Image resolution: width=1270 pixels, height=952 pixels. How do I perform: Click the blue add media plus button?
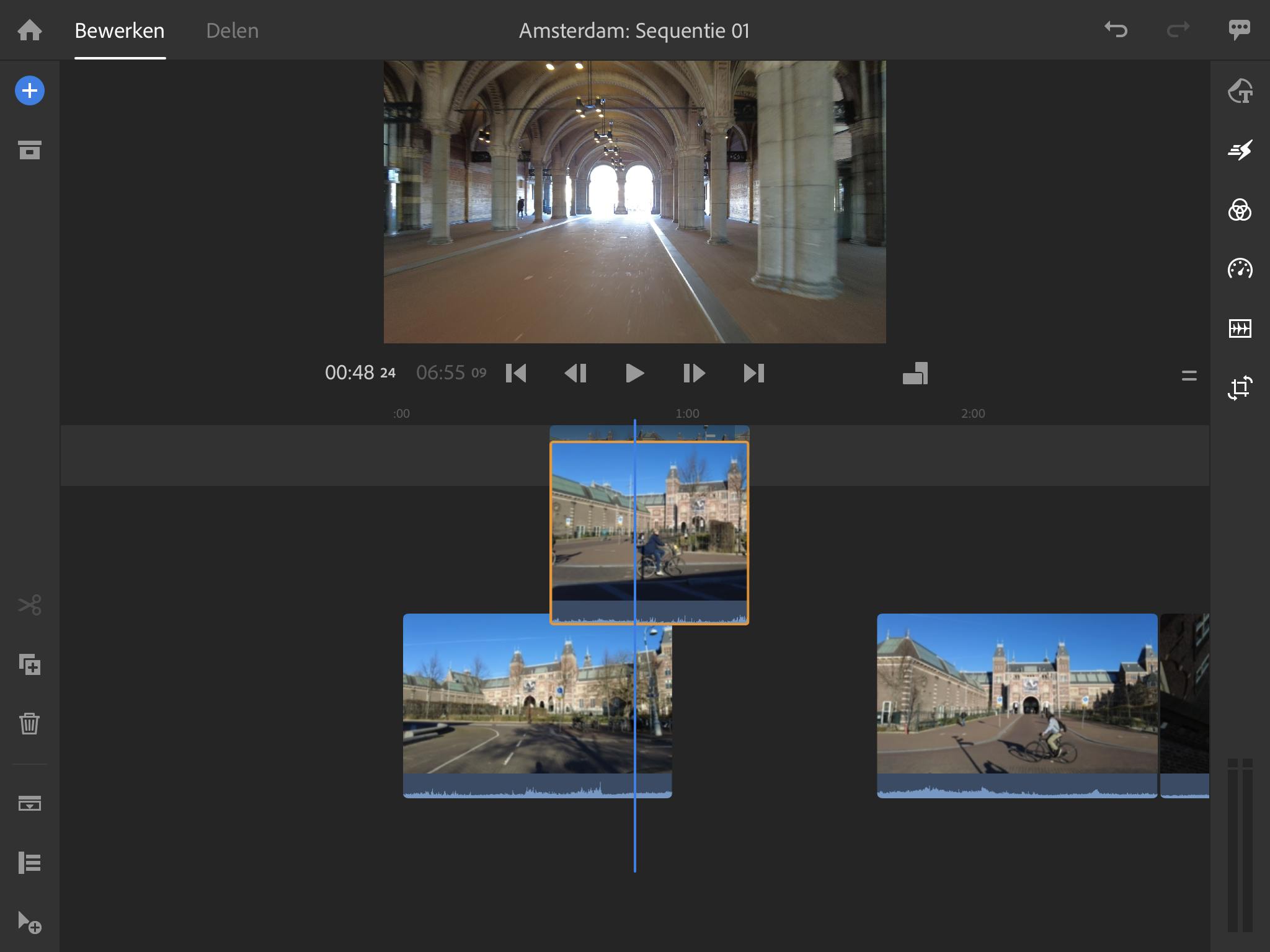coord(30,91)
